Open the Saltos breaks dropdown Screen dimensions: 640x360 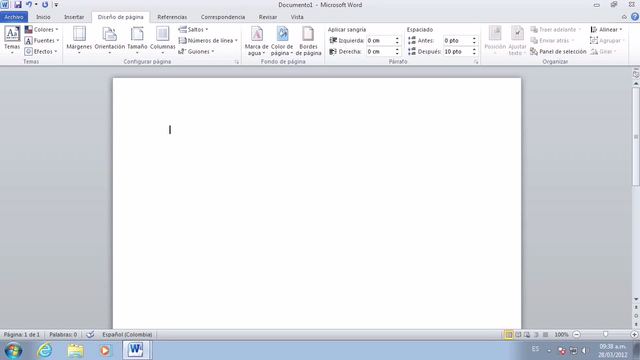pos(193,29)
